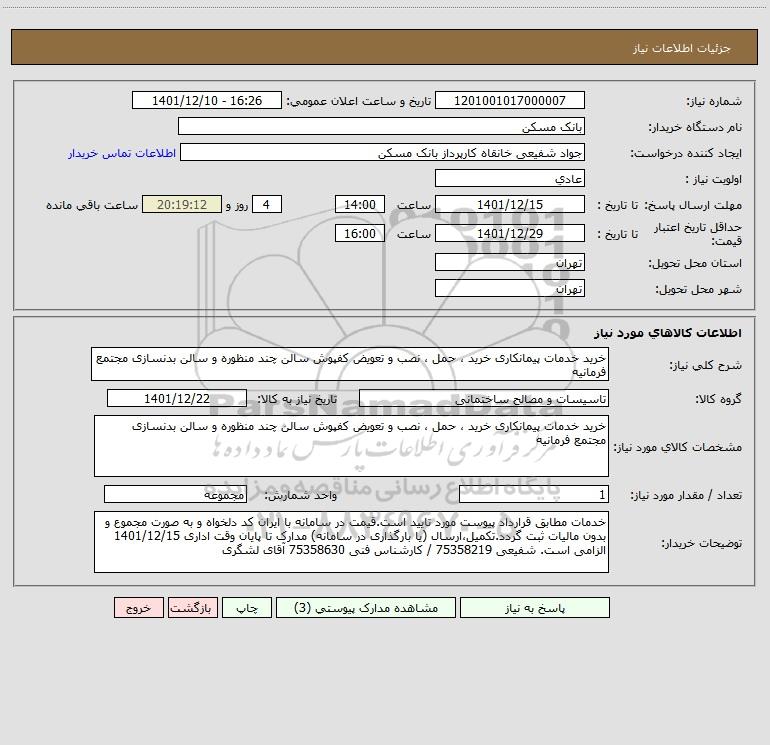770x745 pixels.
Task: Click the label ساعت باقی مانده
Action: [92, 205]
